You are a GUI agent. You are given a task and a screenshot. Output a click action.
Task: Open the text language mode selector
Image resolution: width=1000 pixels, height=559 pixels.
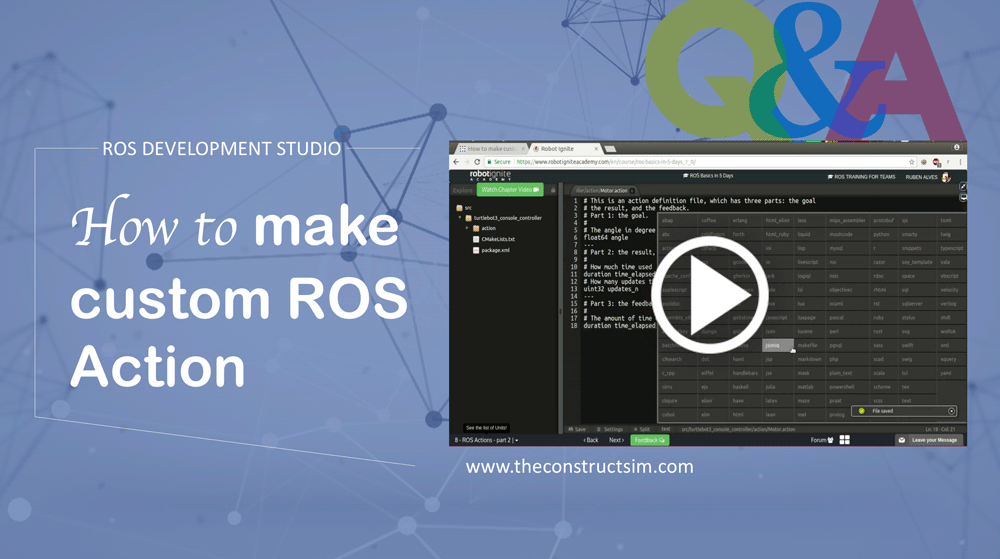tap(665, 430)
